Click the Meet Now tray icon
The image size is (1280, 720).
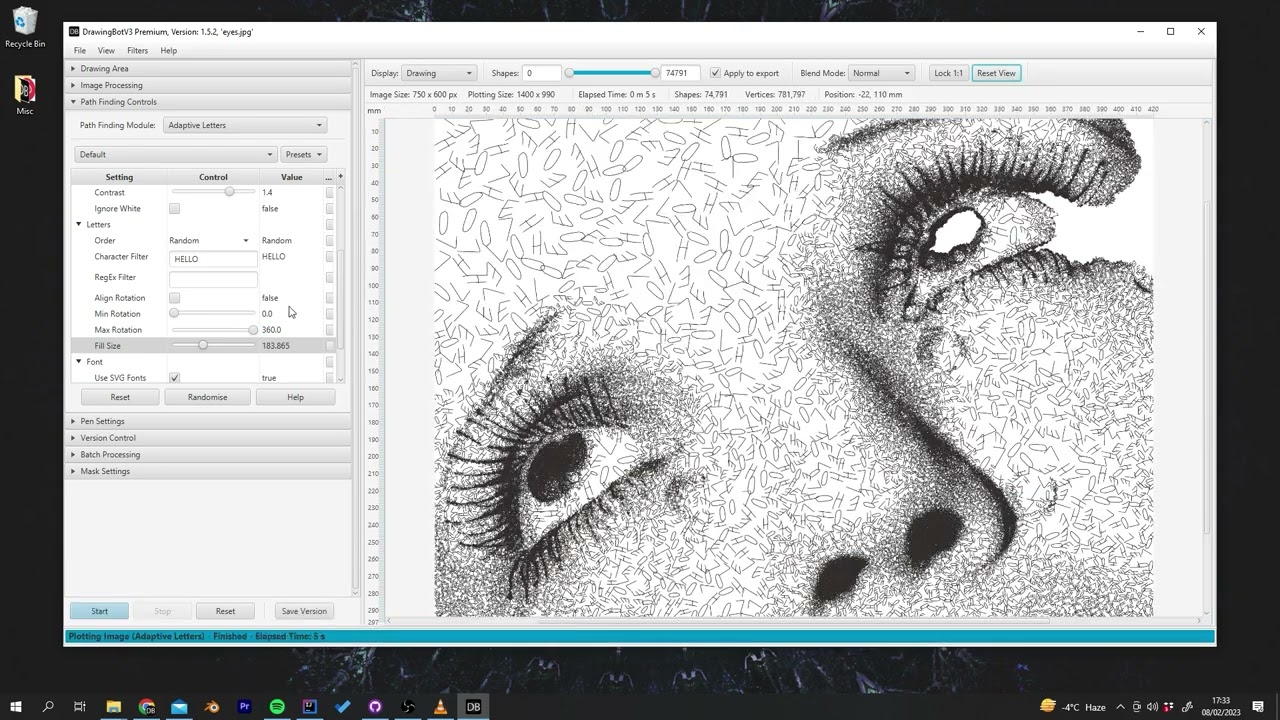[1137, 707]
